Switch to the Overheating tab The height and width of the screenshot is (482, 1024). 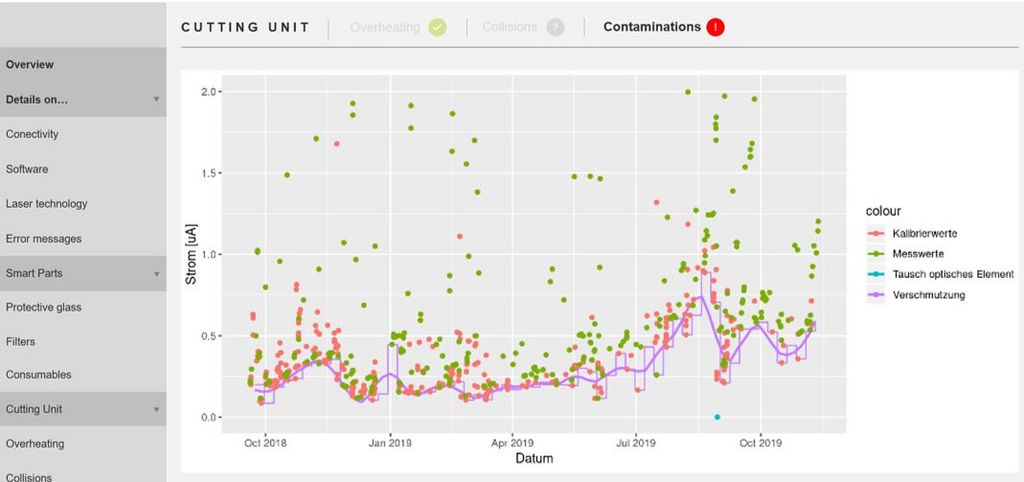pyautogui.click(x=385, y=27)
